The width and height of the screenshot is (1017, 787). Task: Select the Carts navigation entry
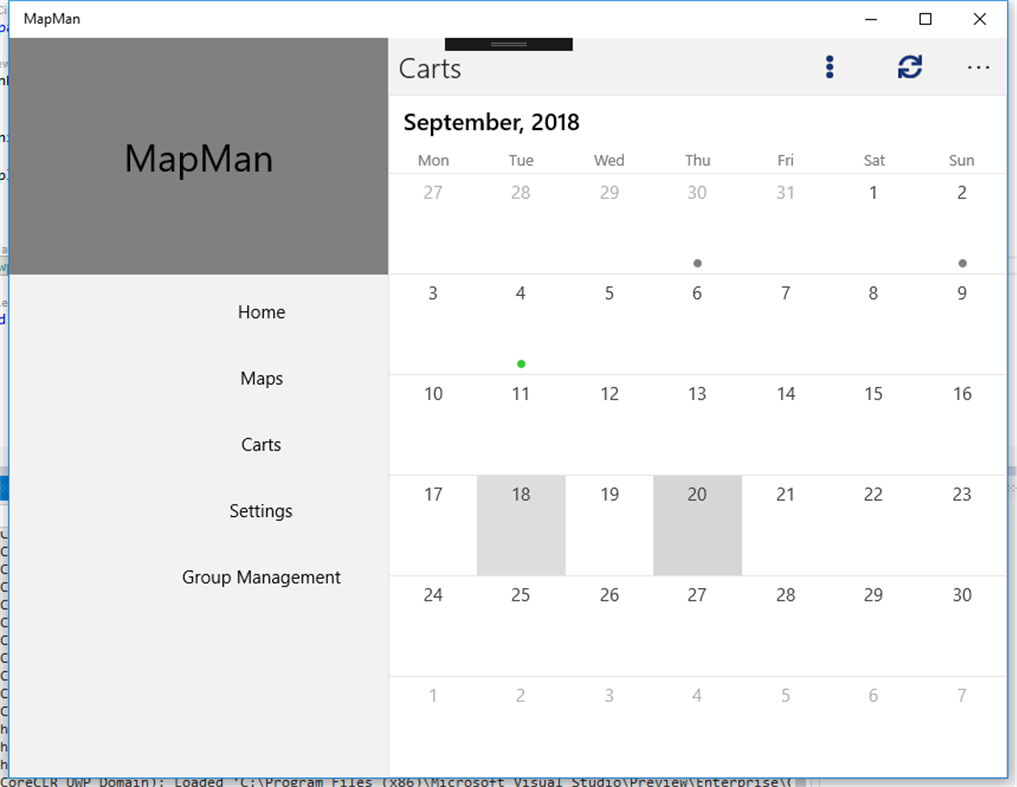[x=261, y=444]
